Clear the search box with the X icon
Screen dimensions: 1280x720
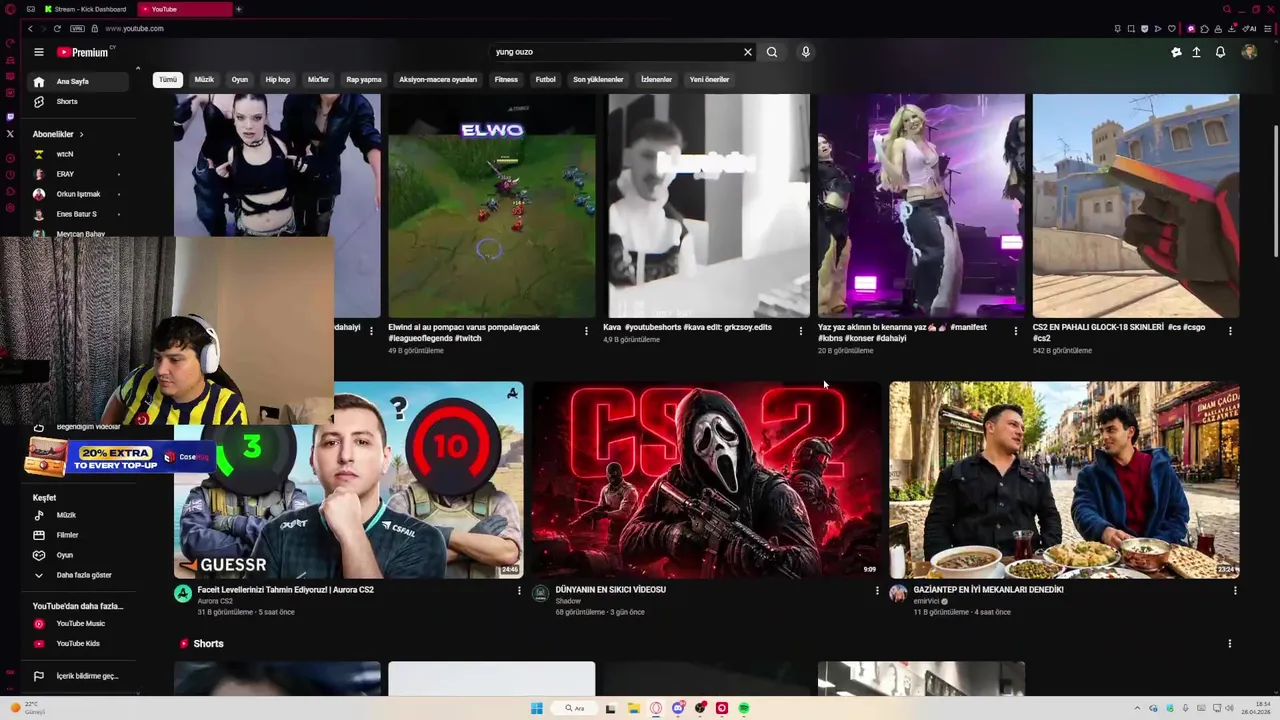coord(747,52)
